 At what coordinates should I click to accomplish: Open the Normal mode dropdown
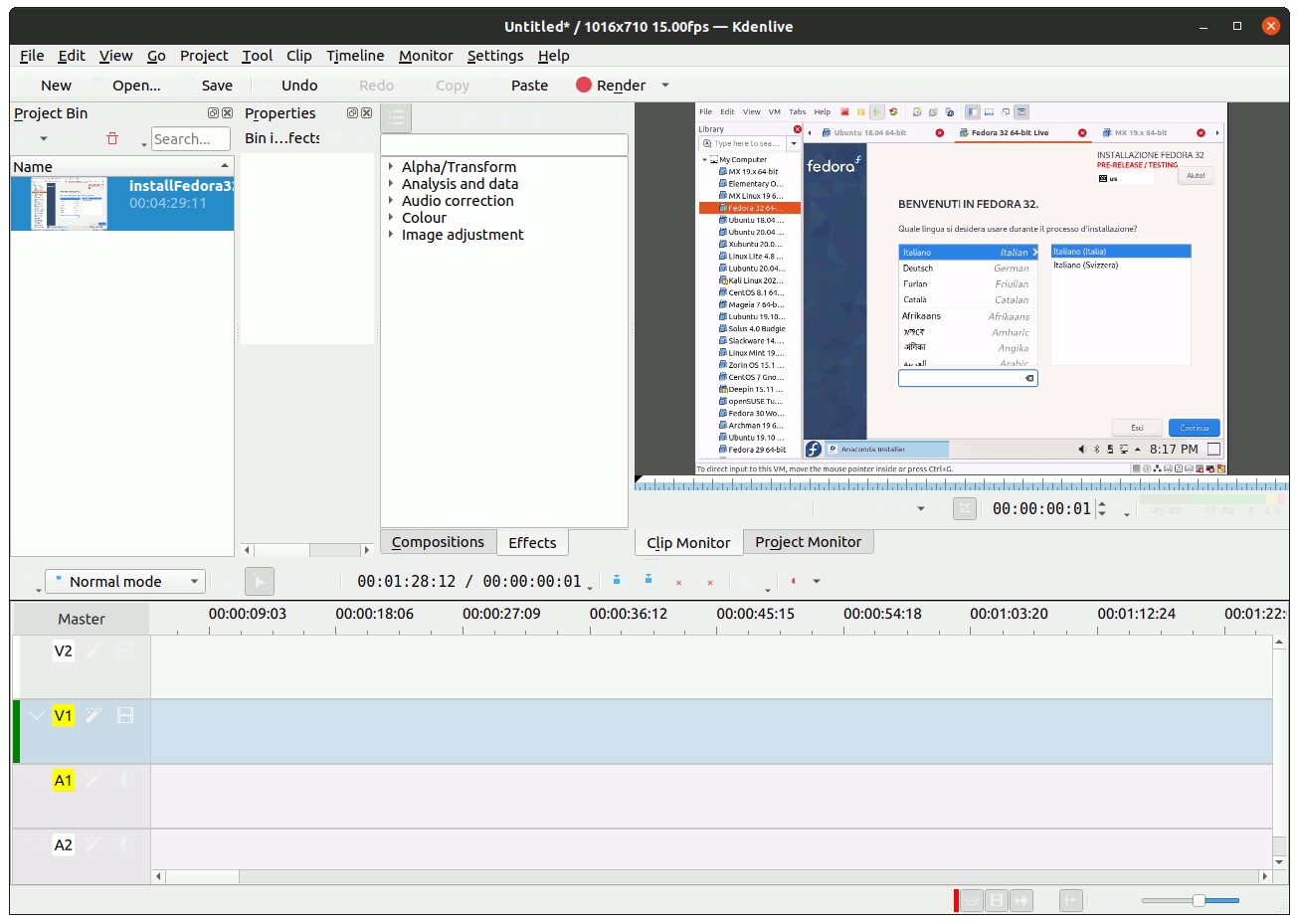click(x=125, y=582)
